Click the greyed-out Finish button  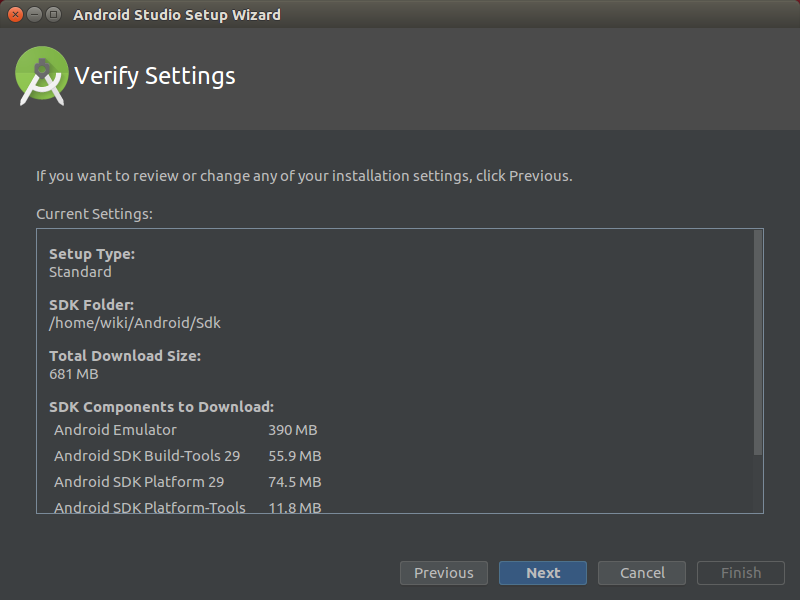[741, 573]
